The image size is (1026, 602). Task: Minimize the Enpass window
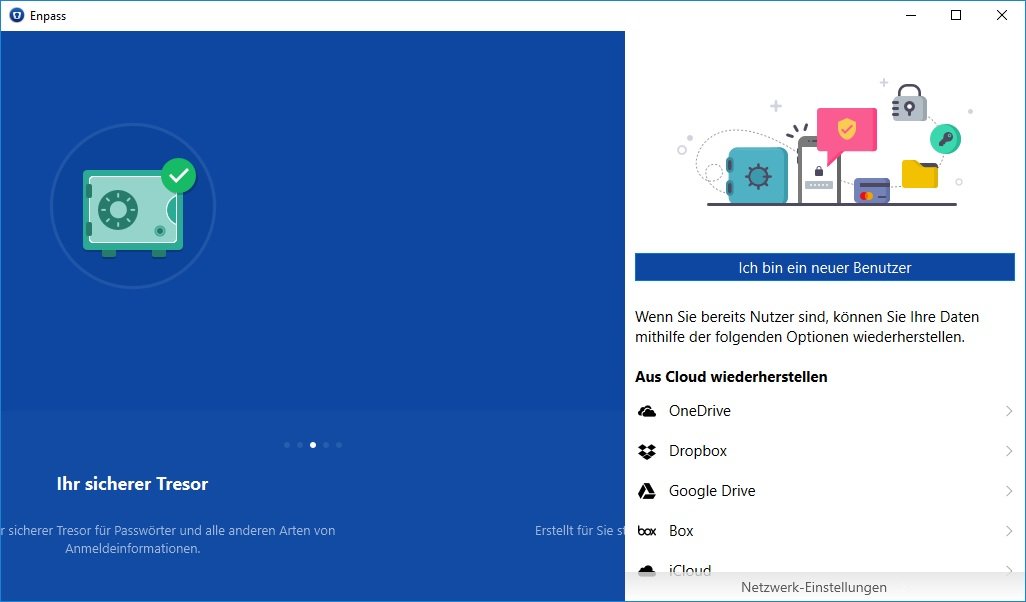(x=911, y=15)
